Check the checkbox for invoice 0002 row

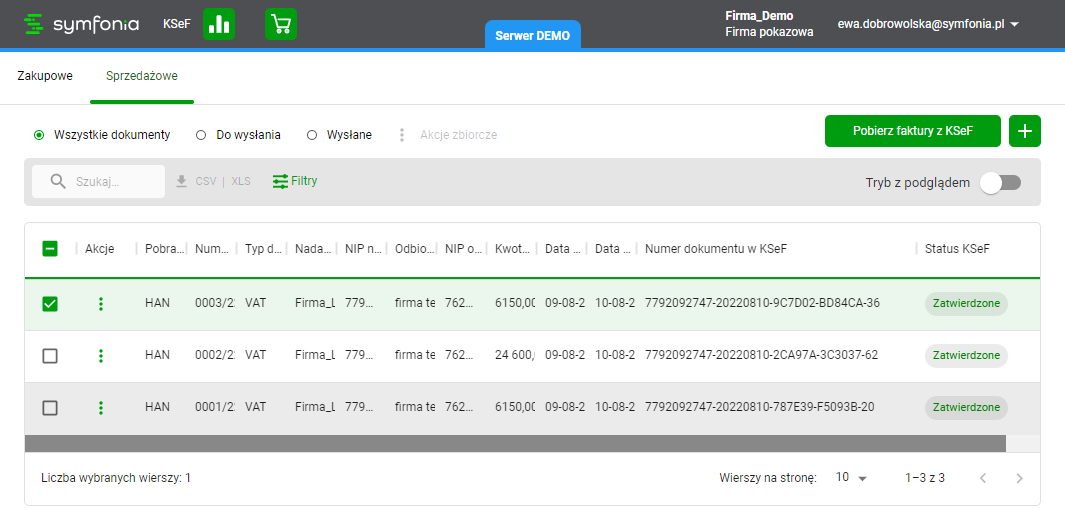[x=50, y=356]
